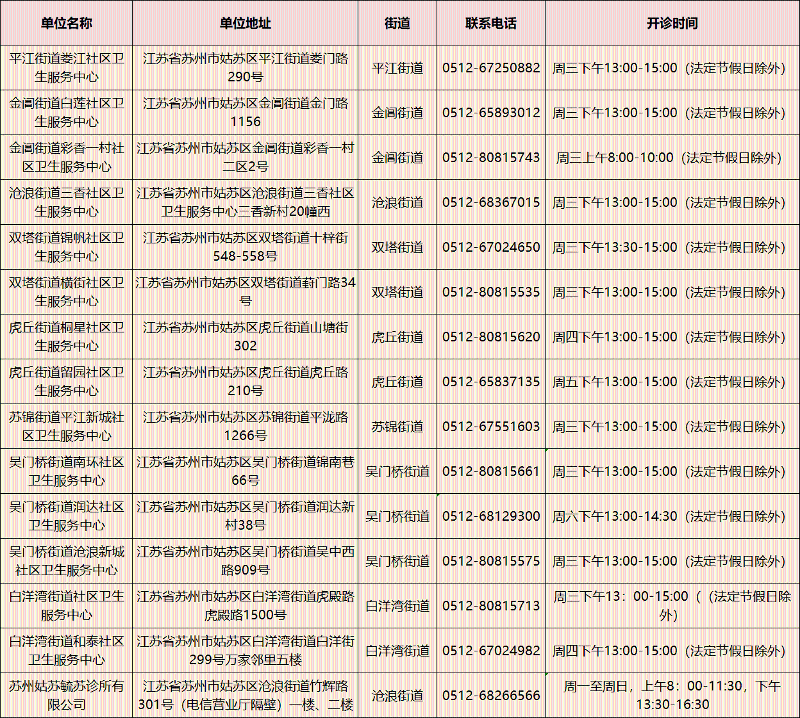This screenshot has height=718, width=800.
Task: Select 吴门桥街道沧浪新城社区卫生服务中心 cell
Action: 66,561
